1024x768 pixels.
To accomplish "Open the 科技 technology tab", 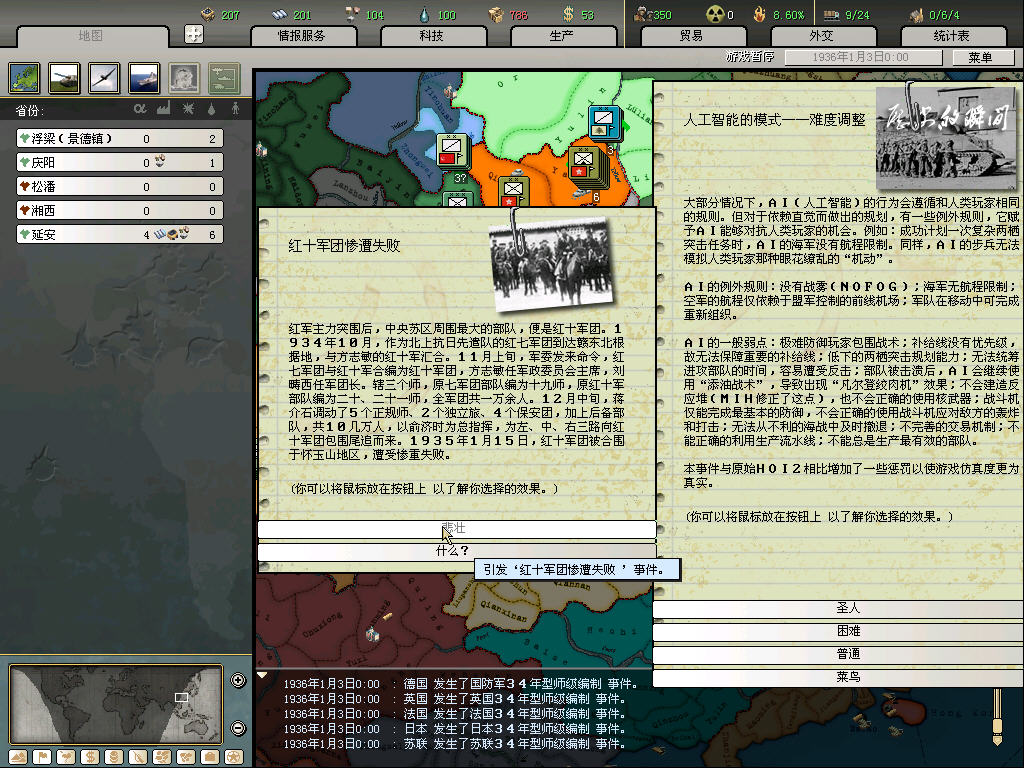I will click(432, 36).
